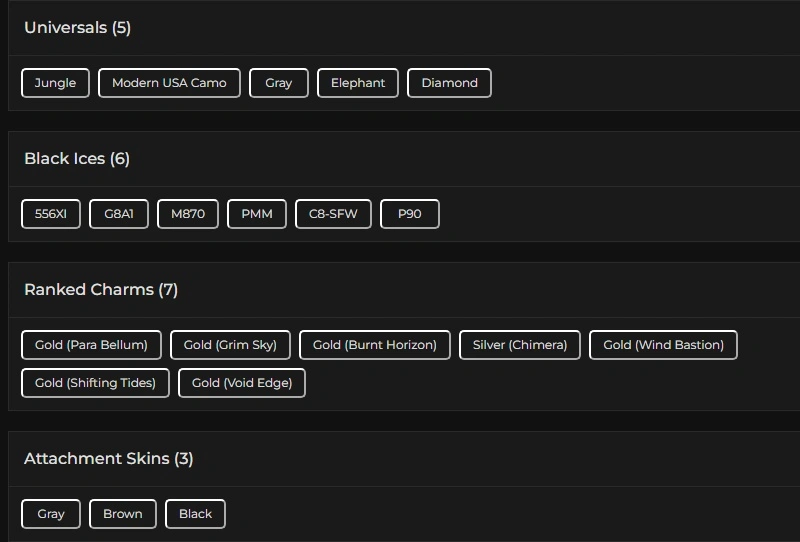The height and width of the screenshot is (542, 800).
Task: Select the C8-SFW Black Ice tag
Action: coord(334,214)
